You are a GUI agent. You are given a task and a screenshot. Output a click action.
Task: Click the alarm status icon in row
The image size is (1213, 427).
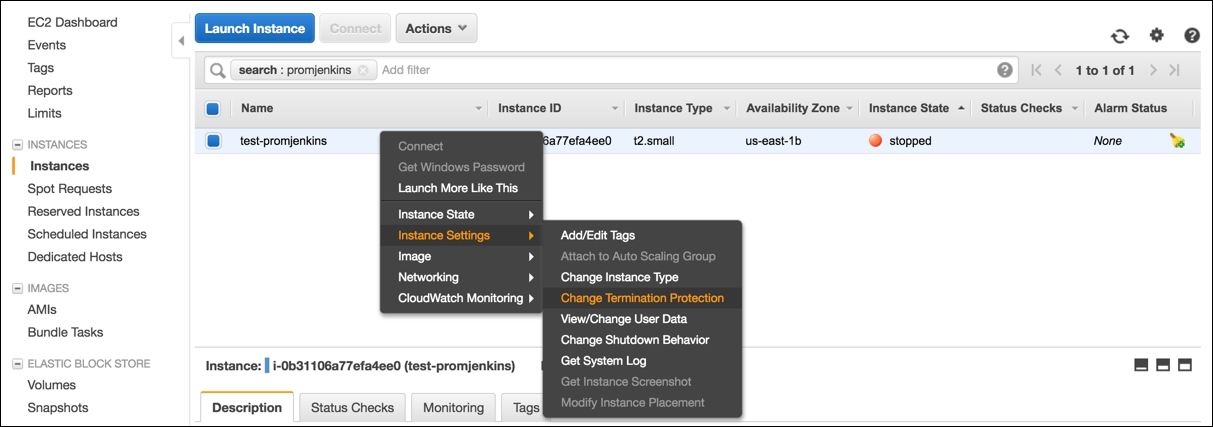click(x=1177, y=141)
